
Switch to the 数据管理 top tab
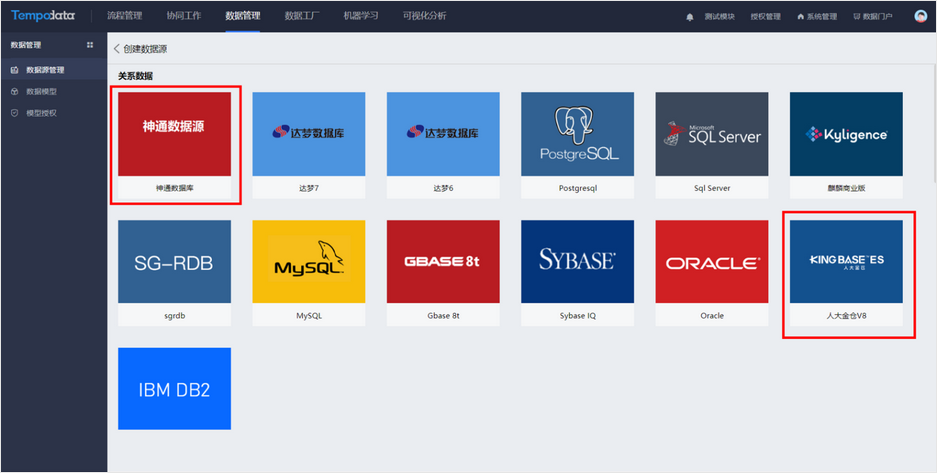point(243,16)
